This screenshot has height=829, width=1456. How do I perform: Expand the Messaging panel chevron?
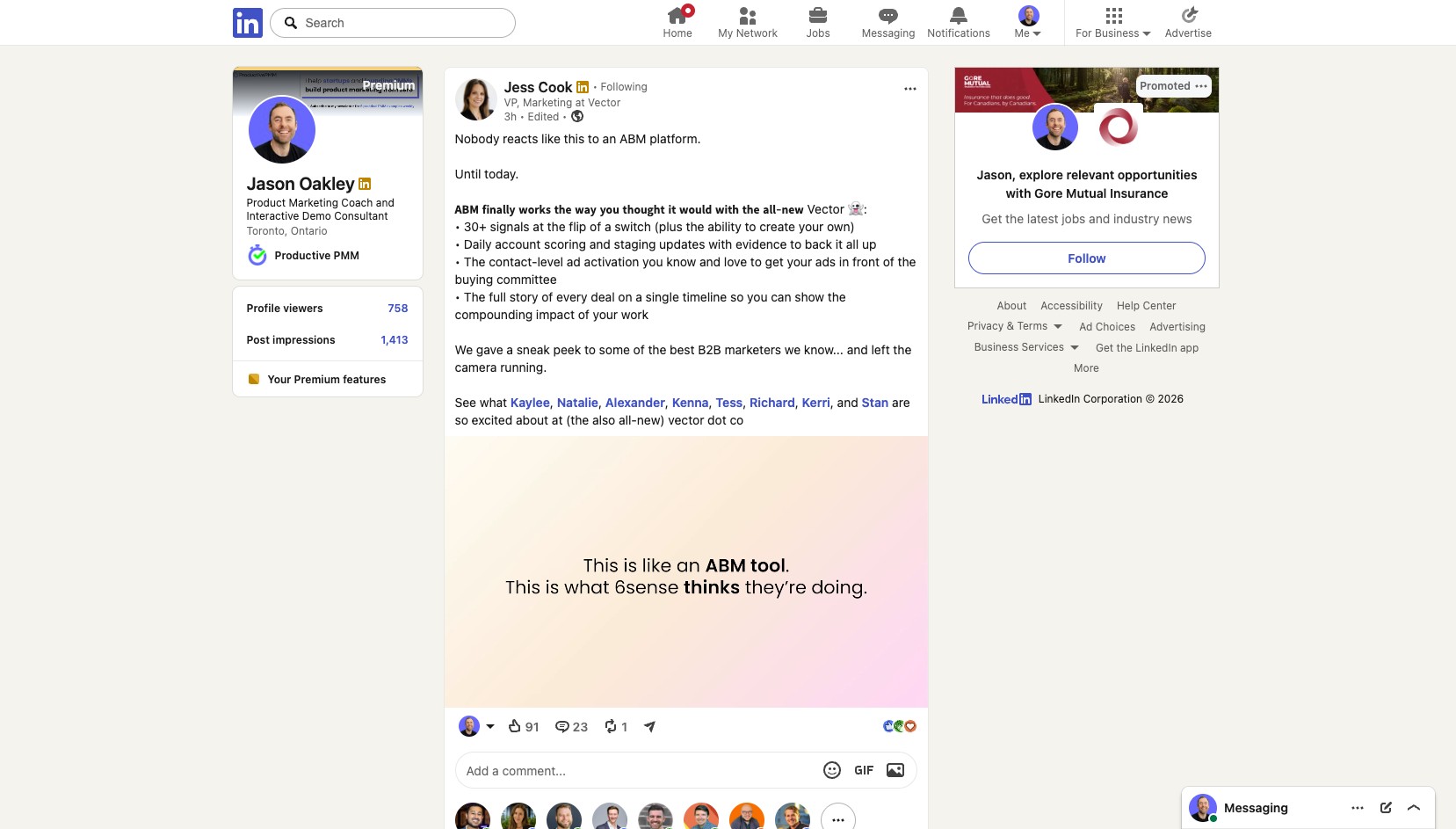[1414, 808]
